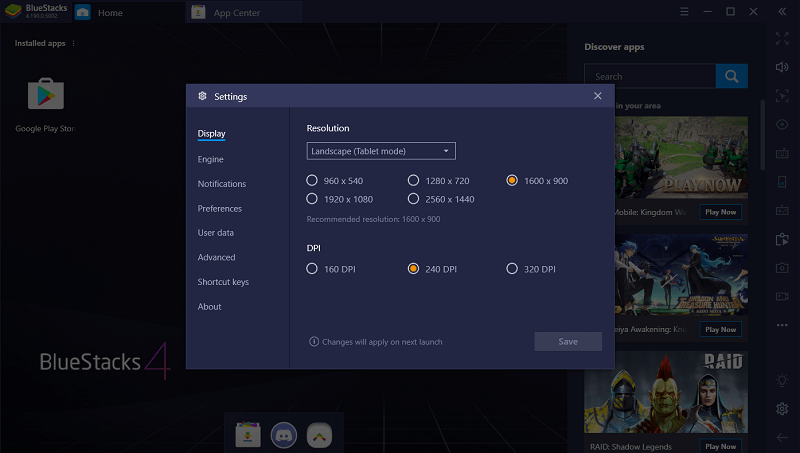
Task: Select 1600 x 900 resolution
Action: click(x=512, y=180)
